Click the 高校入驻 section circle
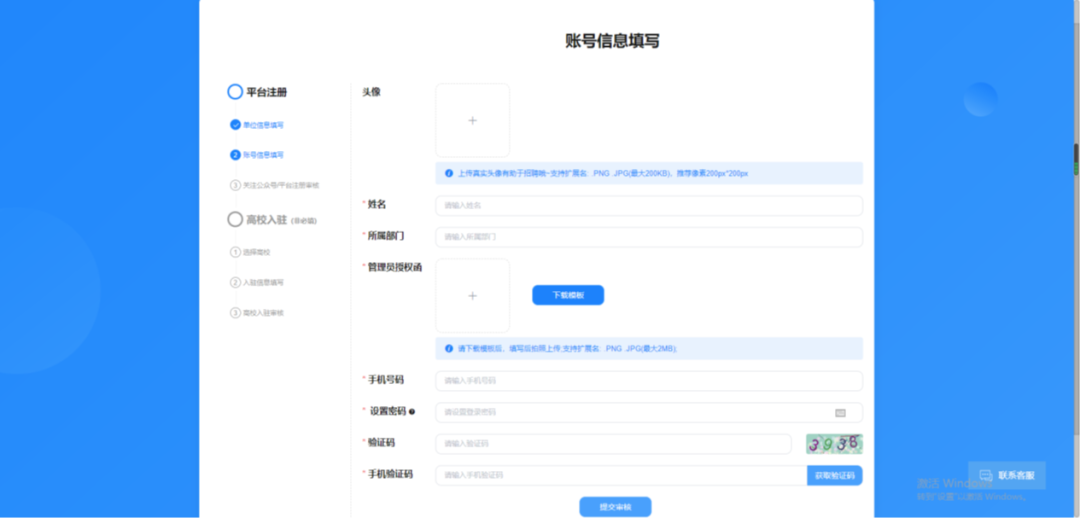 235,219
